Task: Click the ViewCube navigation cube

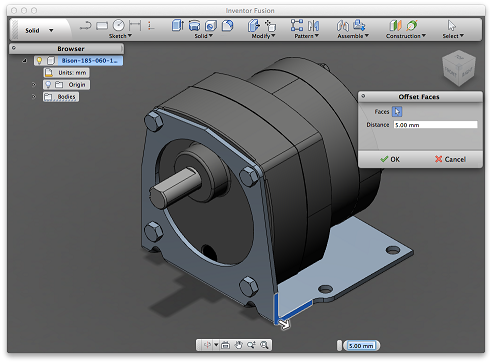Action: (x=459, y=69)
